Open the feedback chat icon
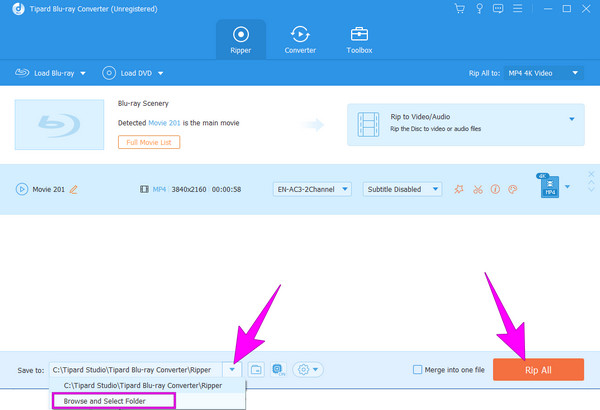This screenshot has height=410, width=600. 498,8
